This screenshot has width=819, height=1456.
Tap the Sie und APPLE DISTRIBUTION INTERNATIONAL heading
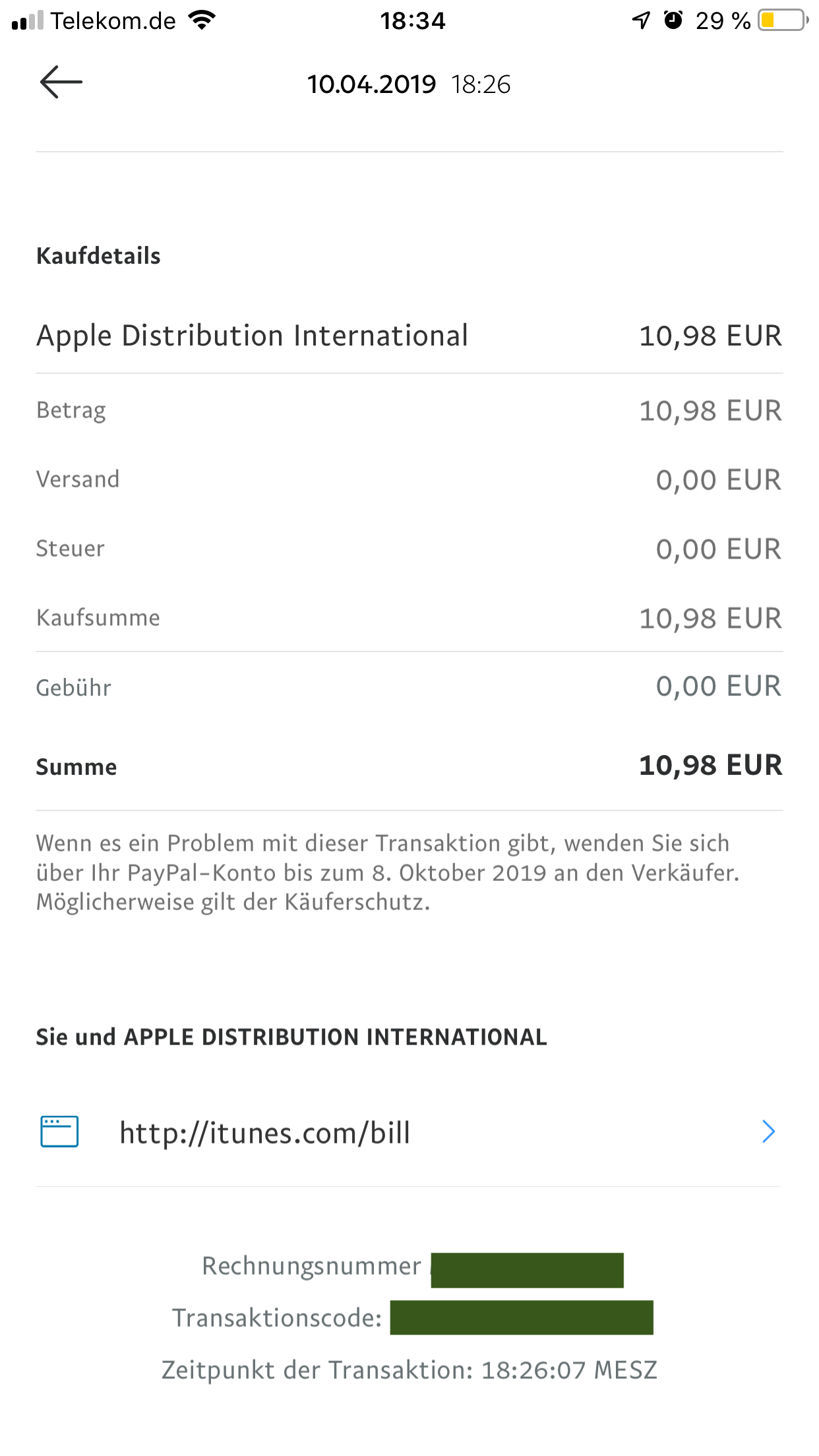pos(291,1037)
